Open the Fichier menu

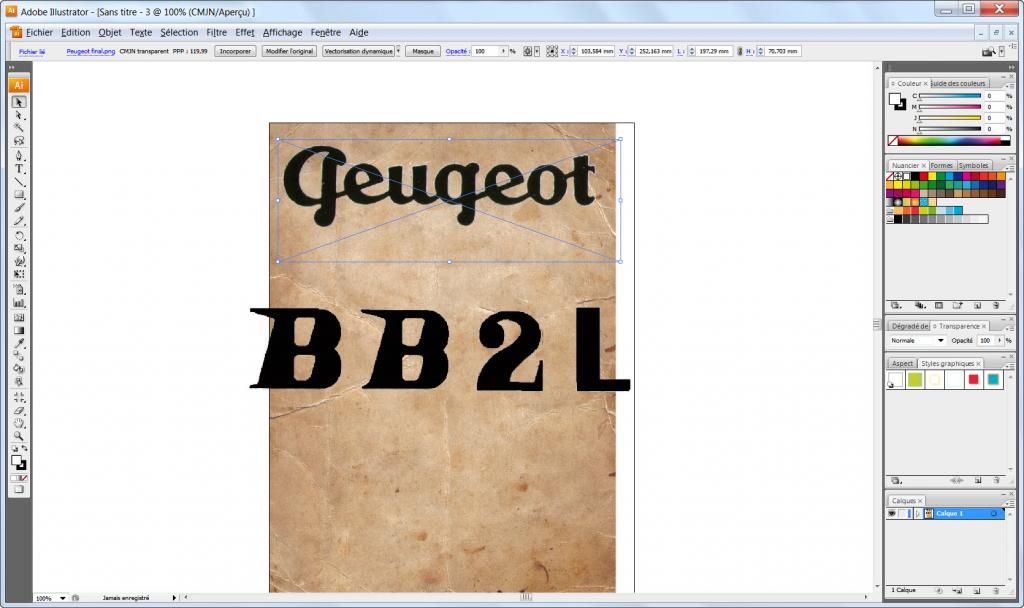tap(39, 33)
